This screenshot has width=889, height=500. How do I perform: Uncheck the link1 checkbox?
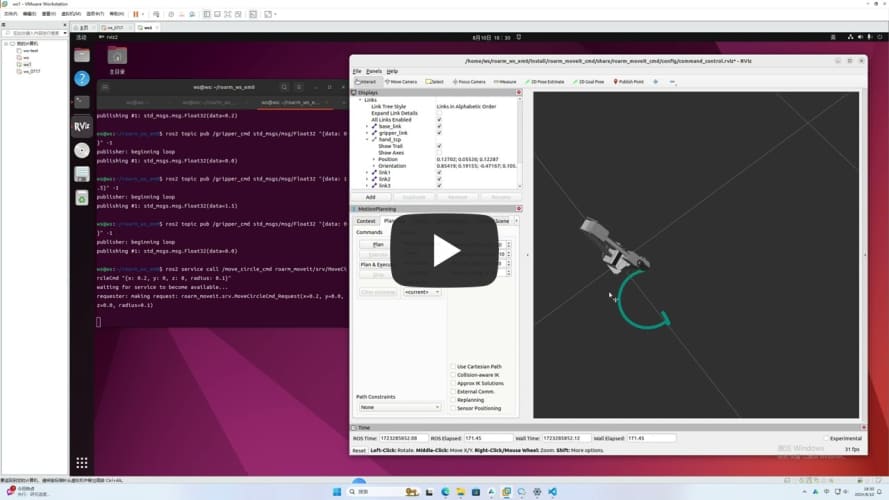pos(439,172)
